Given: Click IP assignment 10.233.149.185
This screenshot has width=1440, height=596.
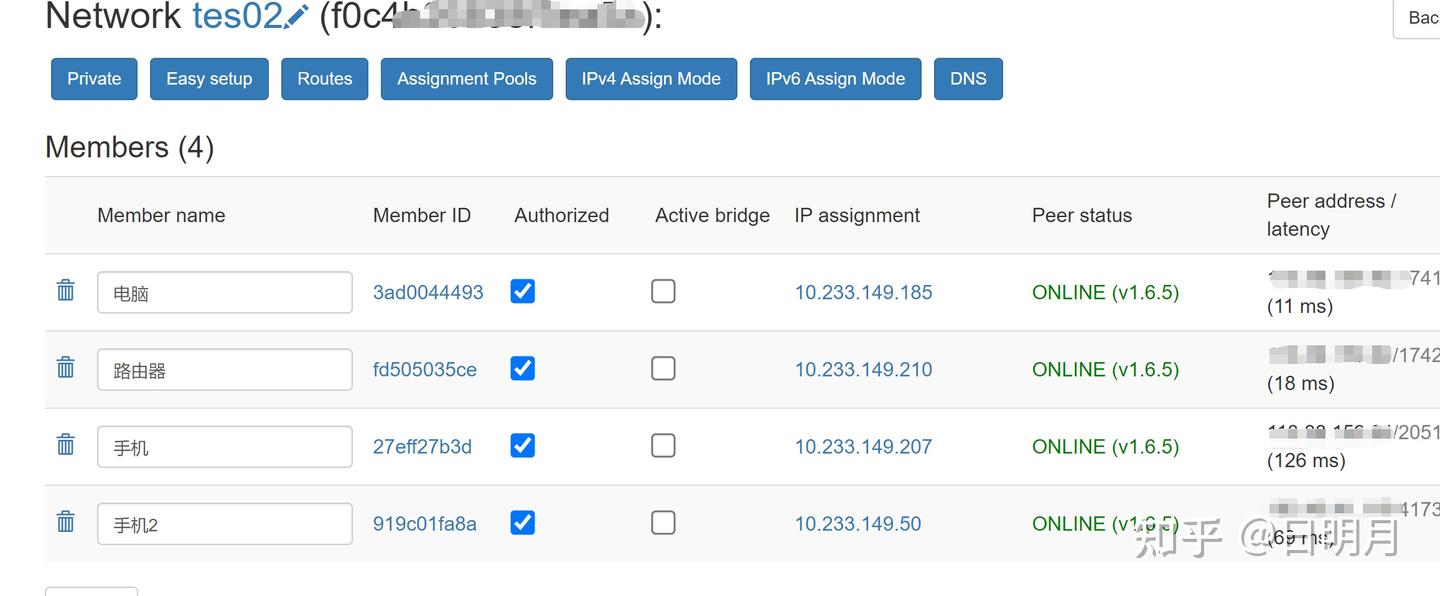Looking at the screenshot, I should tap(863, 292).
